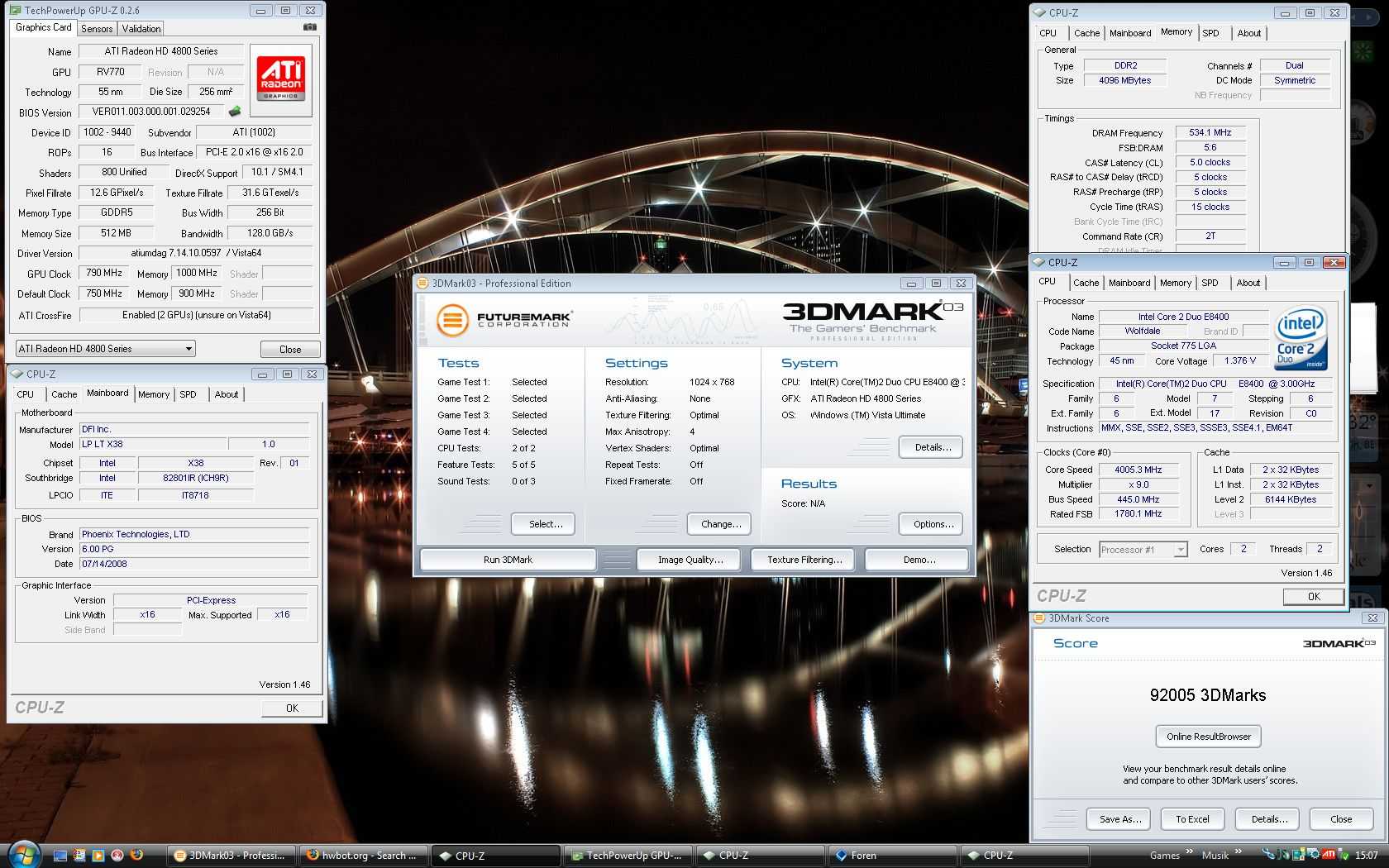Click the ATI tray icon in the system tray
The image size is (1389, 868).
1329,856
